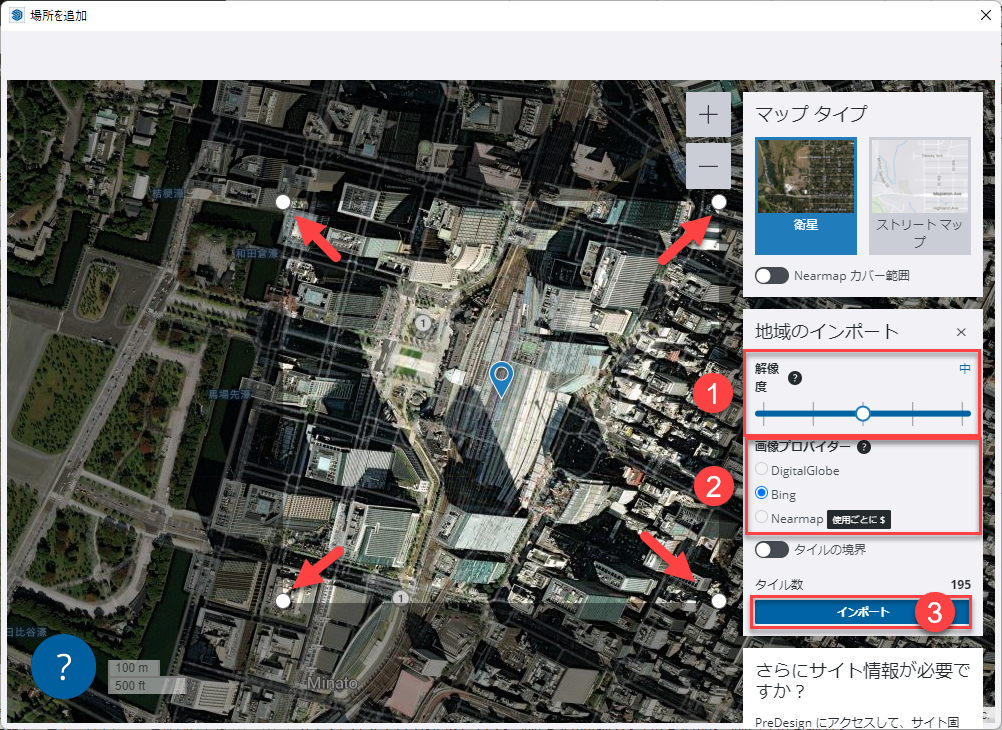Click the map zoom out minus button

coord(708,165)
